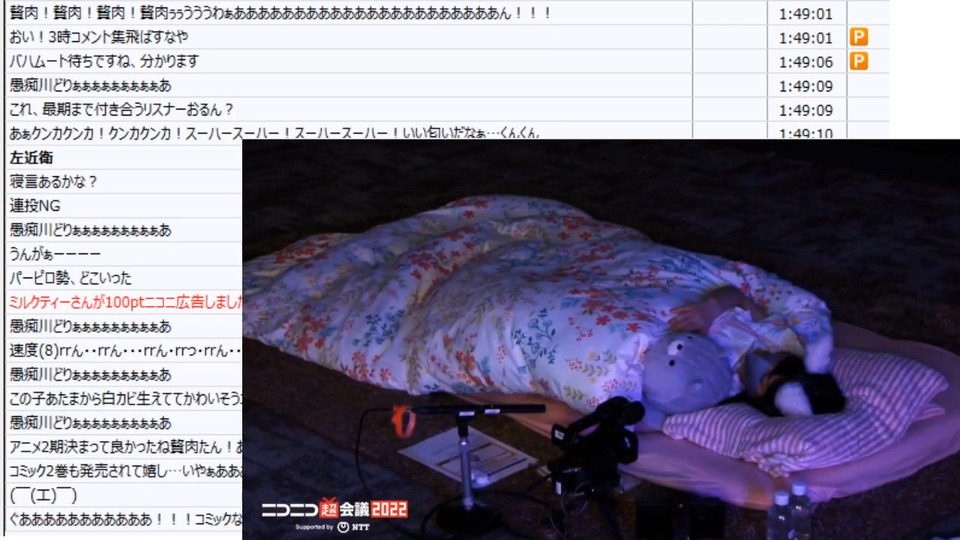Select comment これ、最期まで付き合うリスナーおるん？
960x540 pixels.
click(121, 110)
